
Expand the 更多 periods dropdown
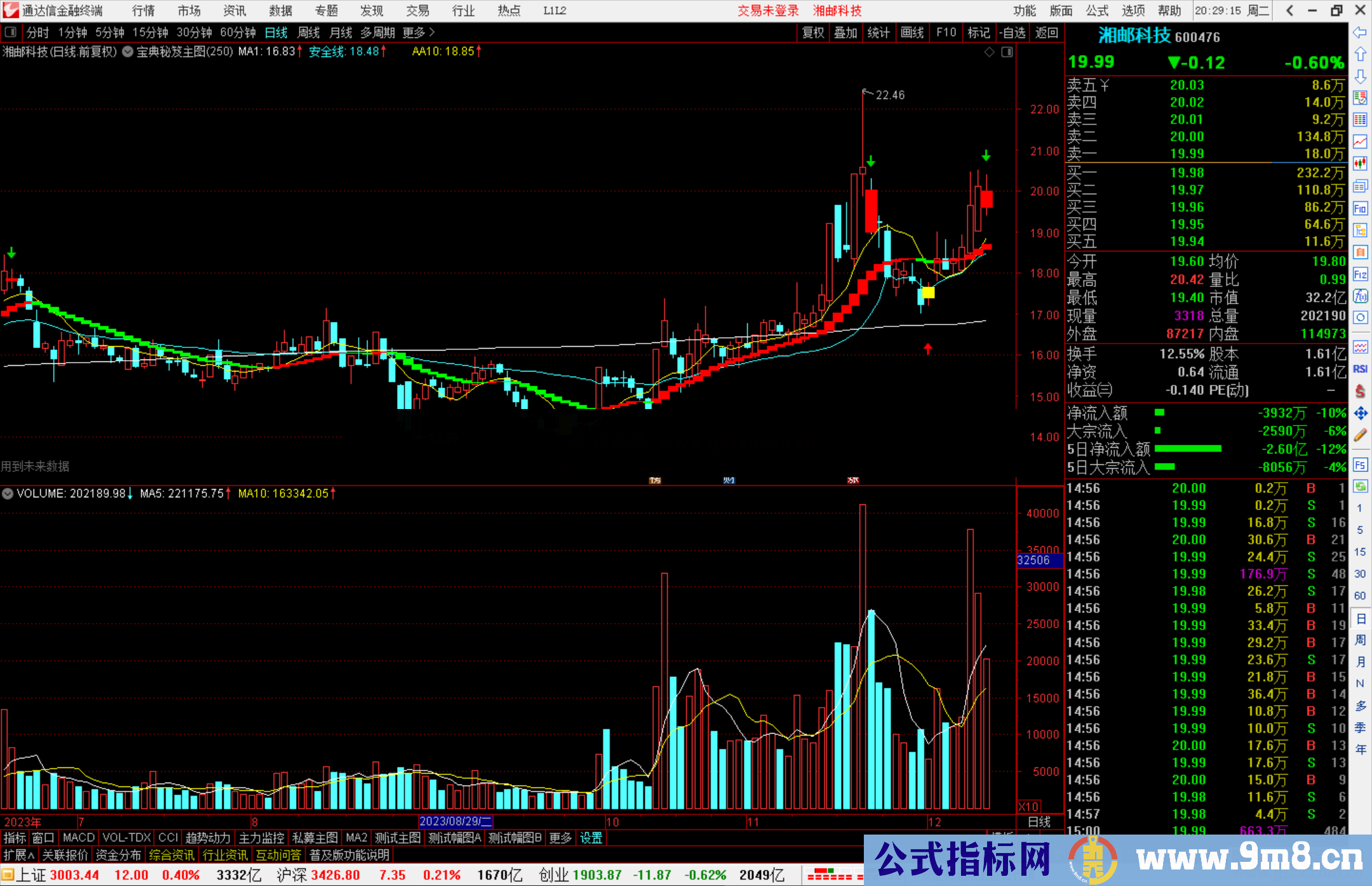pyautogui.click(x=419, y=32)
